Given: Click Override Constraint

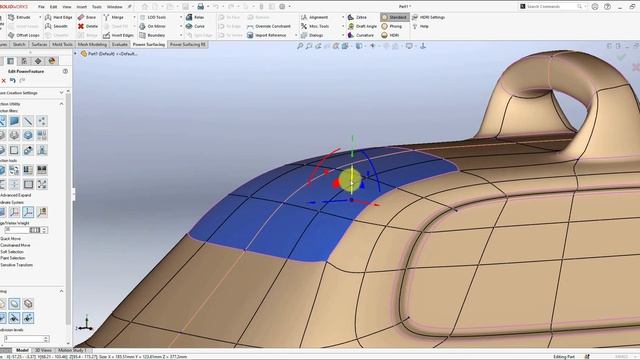Looking at the screenshot, I should [x=269, y=26].
